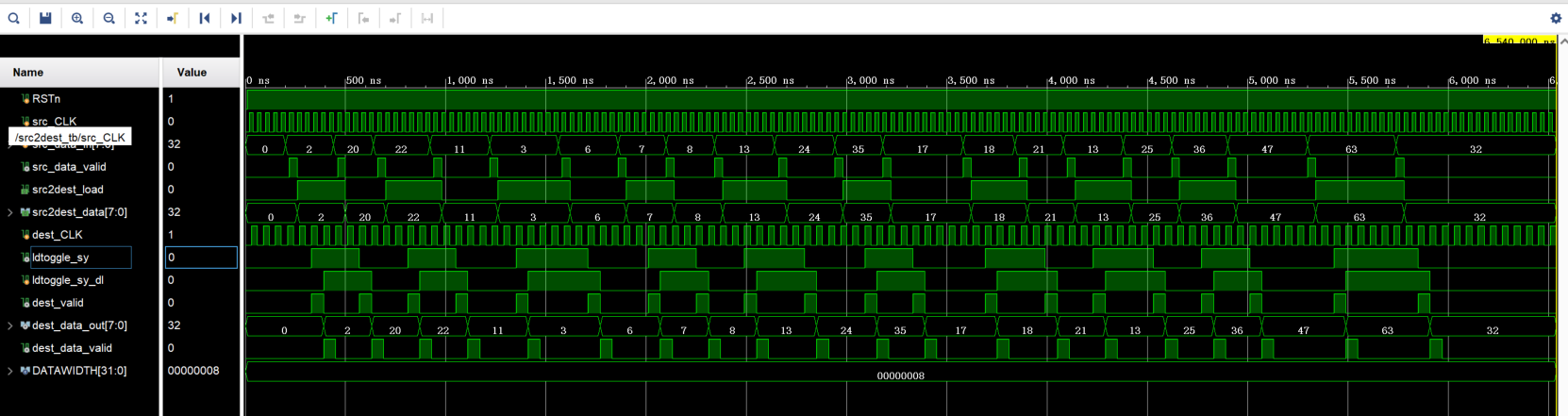Viewport: 1568px width, 416px height.
Task: Zoom in on the waveform
Action: [x=77, y=18]
